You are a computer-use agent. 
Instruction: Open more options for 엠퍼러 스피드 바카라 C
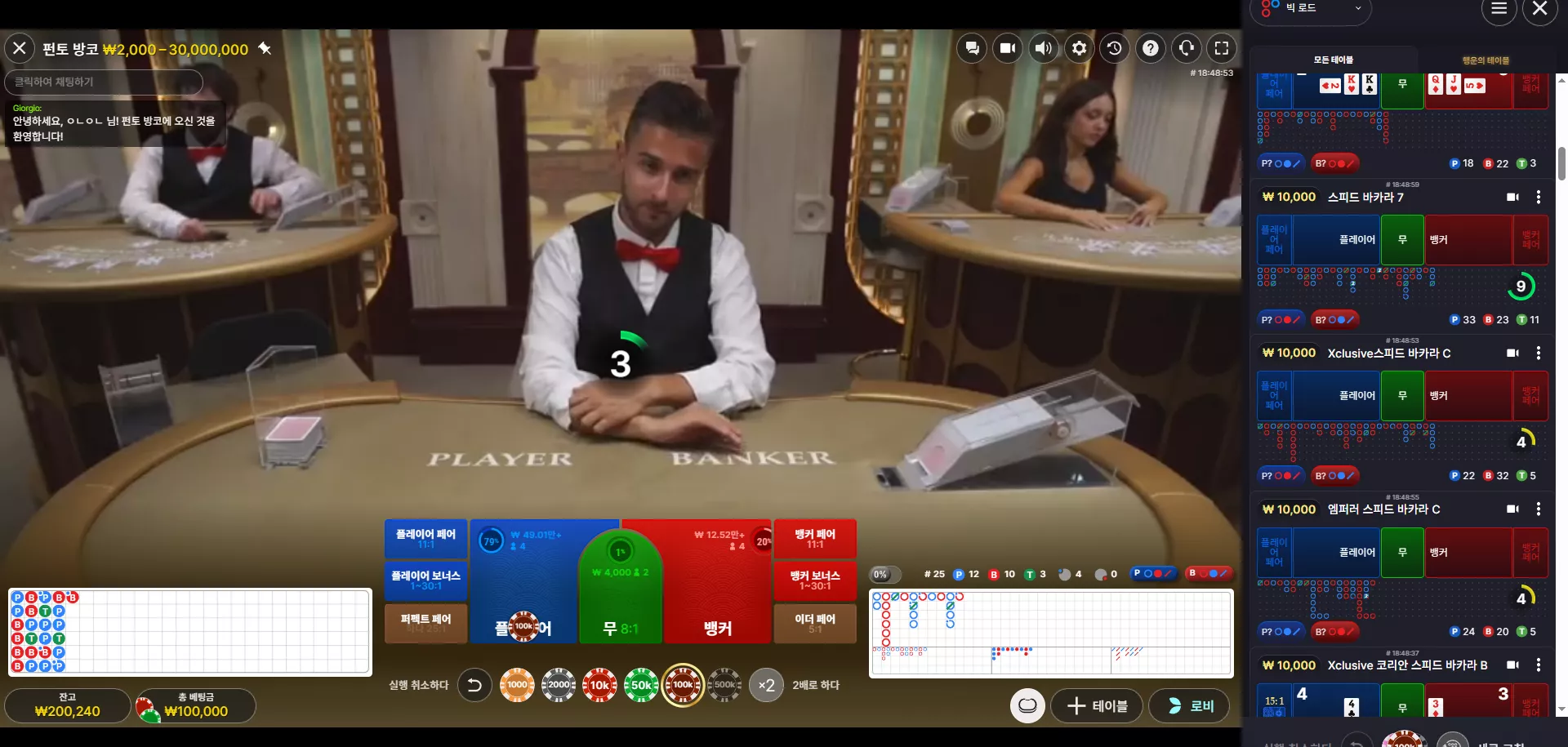click(1539, 509)
